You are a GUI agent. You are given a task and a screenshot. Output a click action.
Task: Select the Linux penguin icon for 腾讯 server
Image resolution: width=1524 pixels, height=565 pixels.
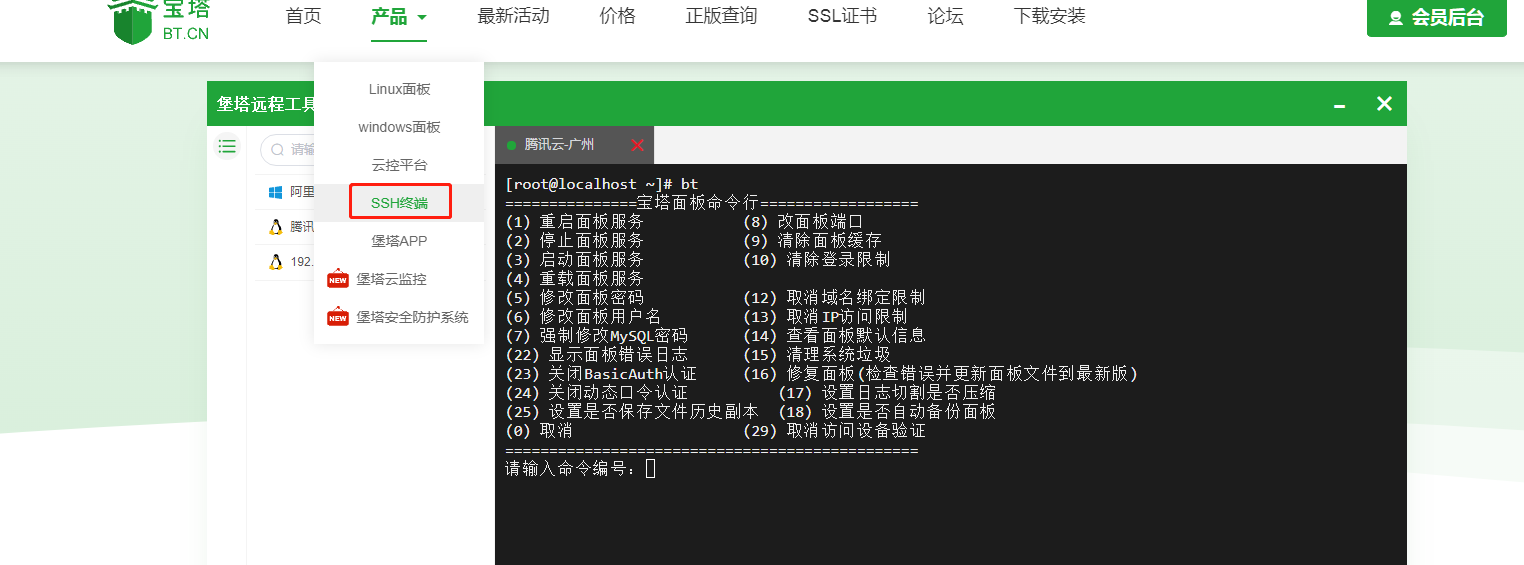pos(276,227)
